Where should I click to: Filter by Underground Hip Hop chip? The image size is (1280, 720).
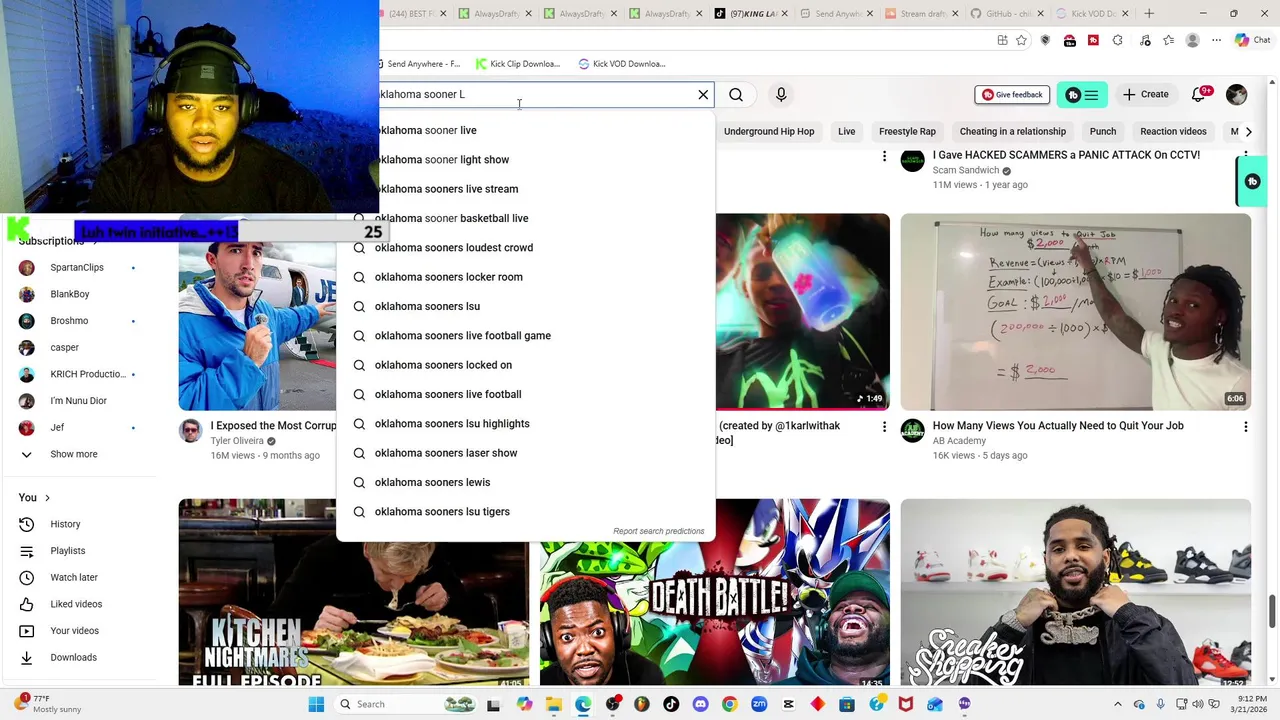769,131
